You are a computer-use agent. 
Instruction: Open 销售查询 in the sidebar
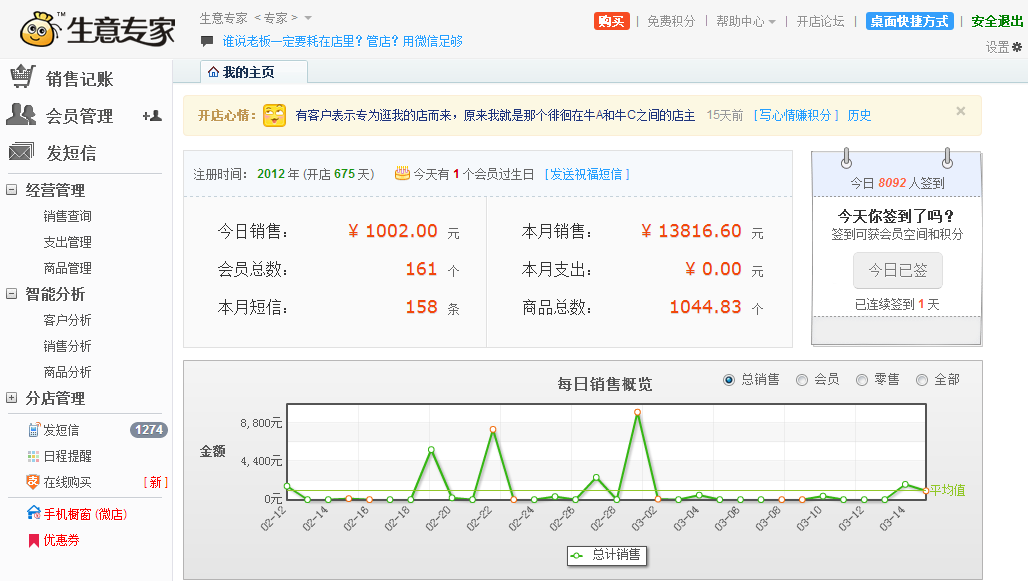coord(67,216)
